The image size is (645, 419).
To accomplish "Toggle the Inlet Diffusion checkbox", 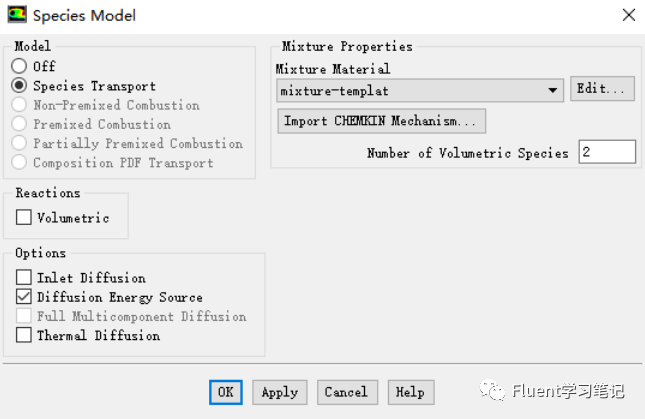I will point(23,277).
